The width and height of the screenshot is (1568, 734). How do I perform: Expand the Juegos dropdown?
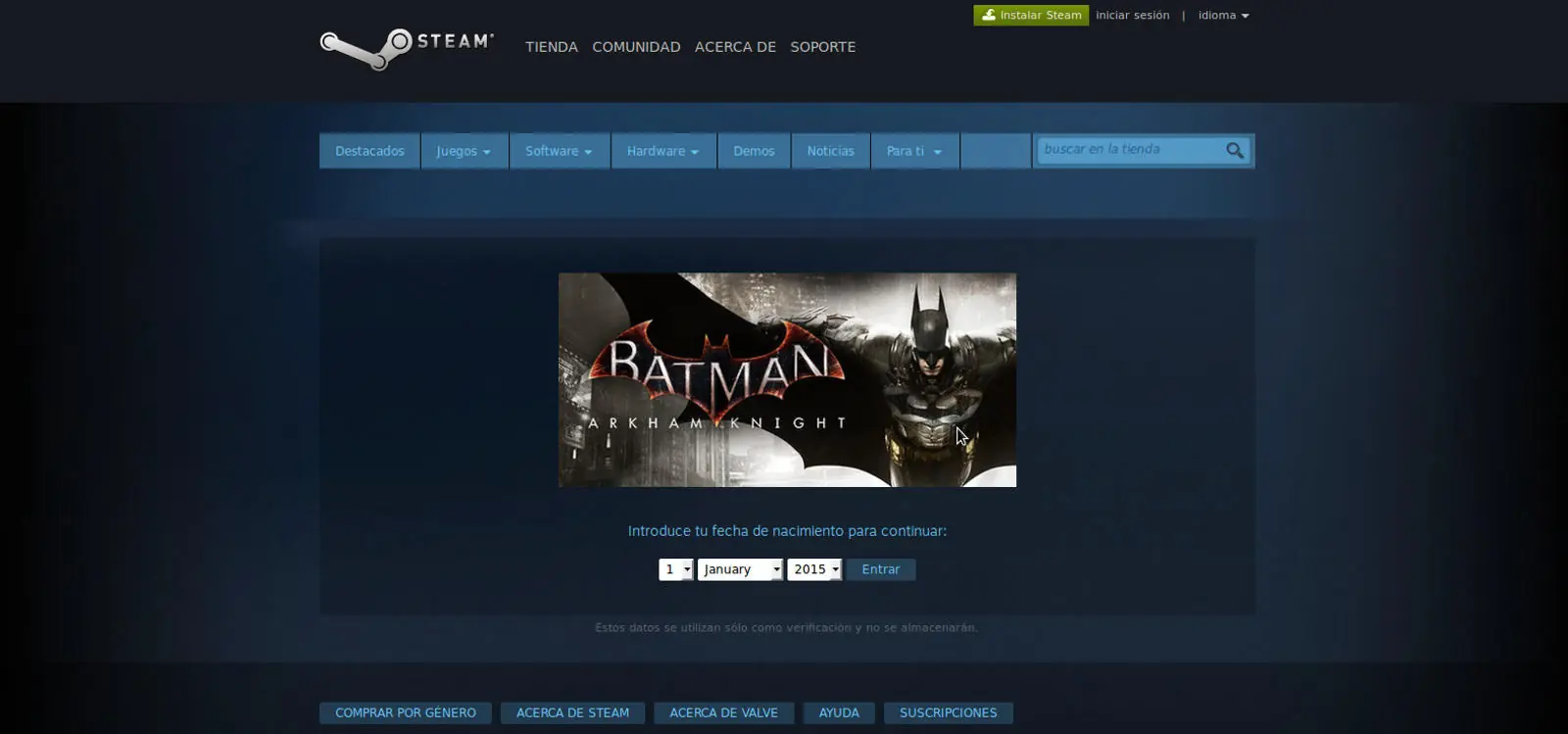[x=464, y=151]
